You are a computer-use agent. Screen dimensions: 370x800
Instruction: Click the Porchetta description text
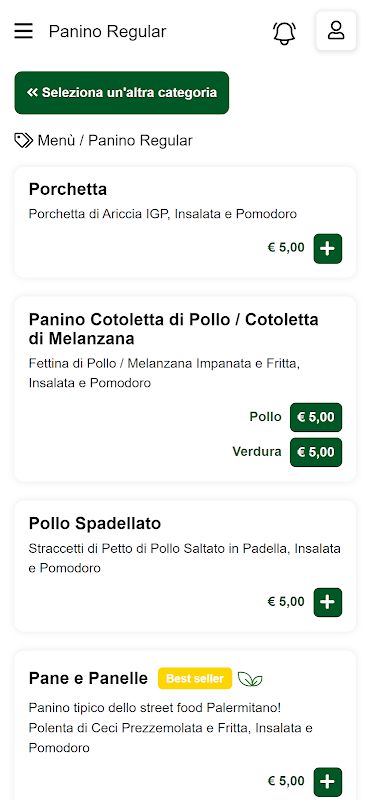(163, 214)
